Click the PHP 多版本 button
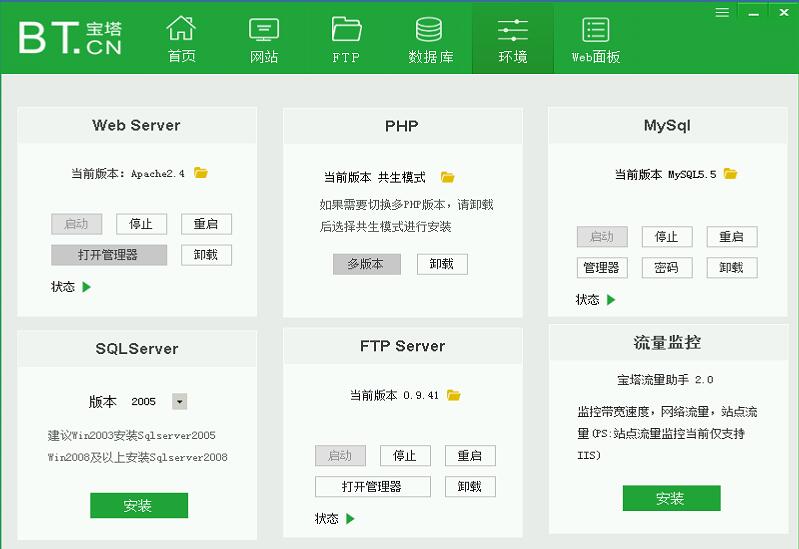The image size is (799, 549). click(367, 264)
